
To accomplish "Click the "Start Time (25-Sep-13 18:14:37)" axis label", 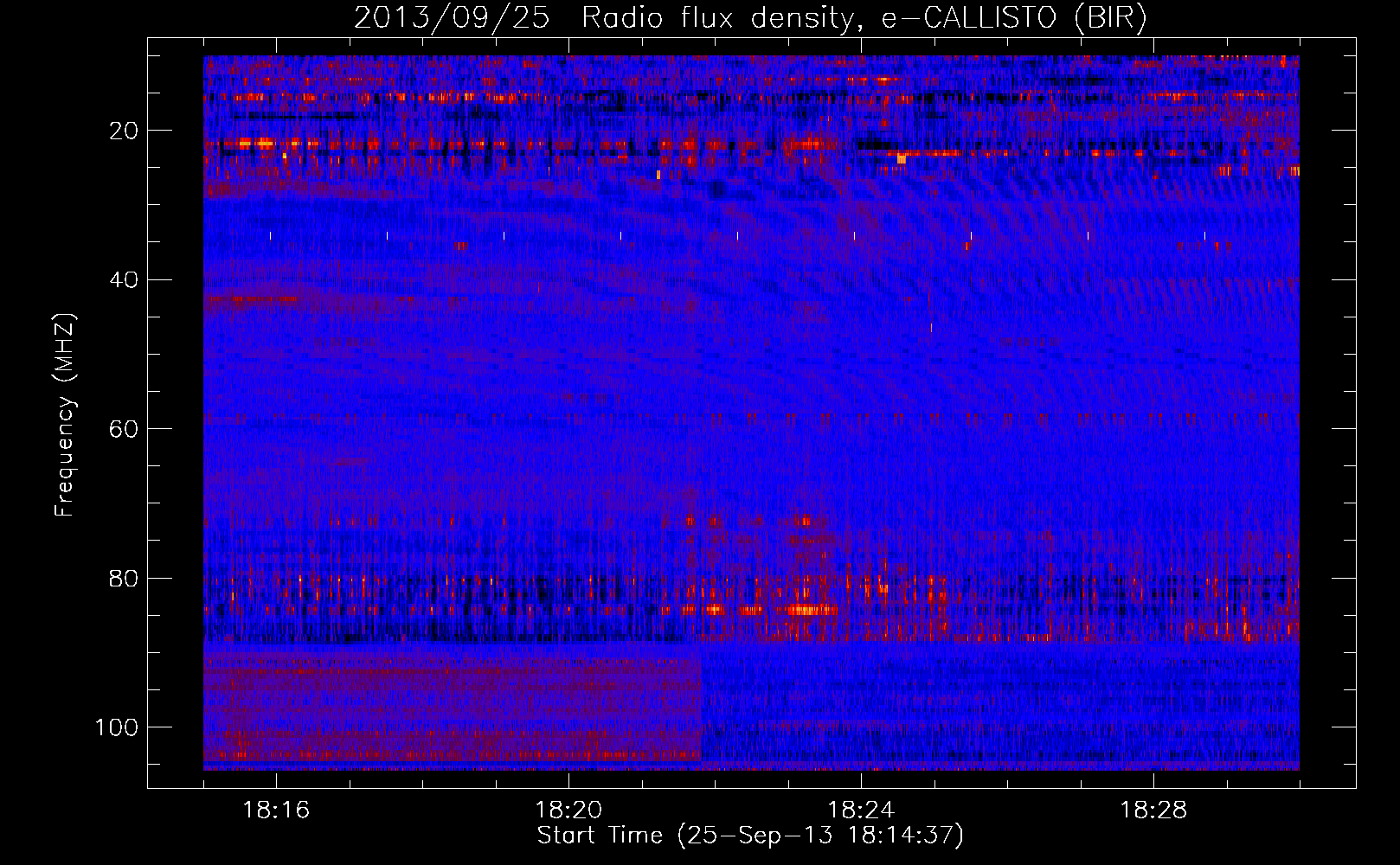I will coord(750,836).
